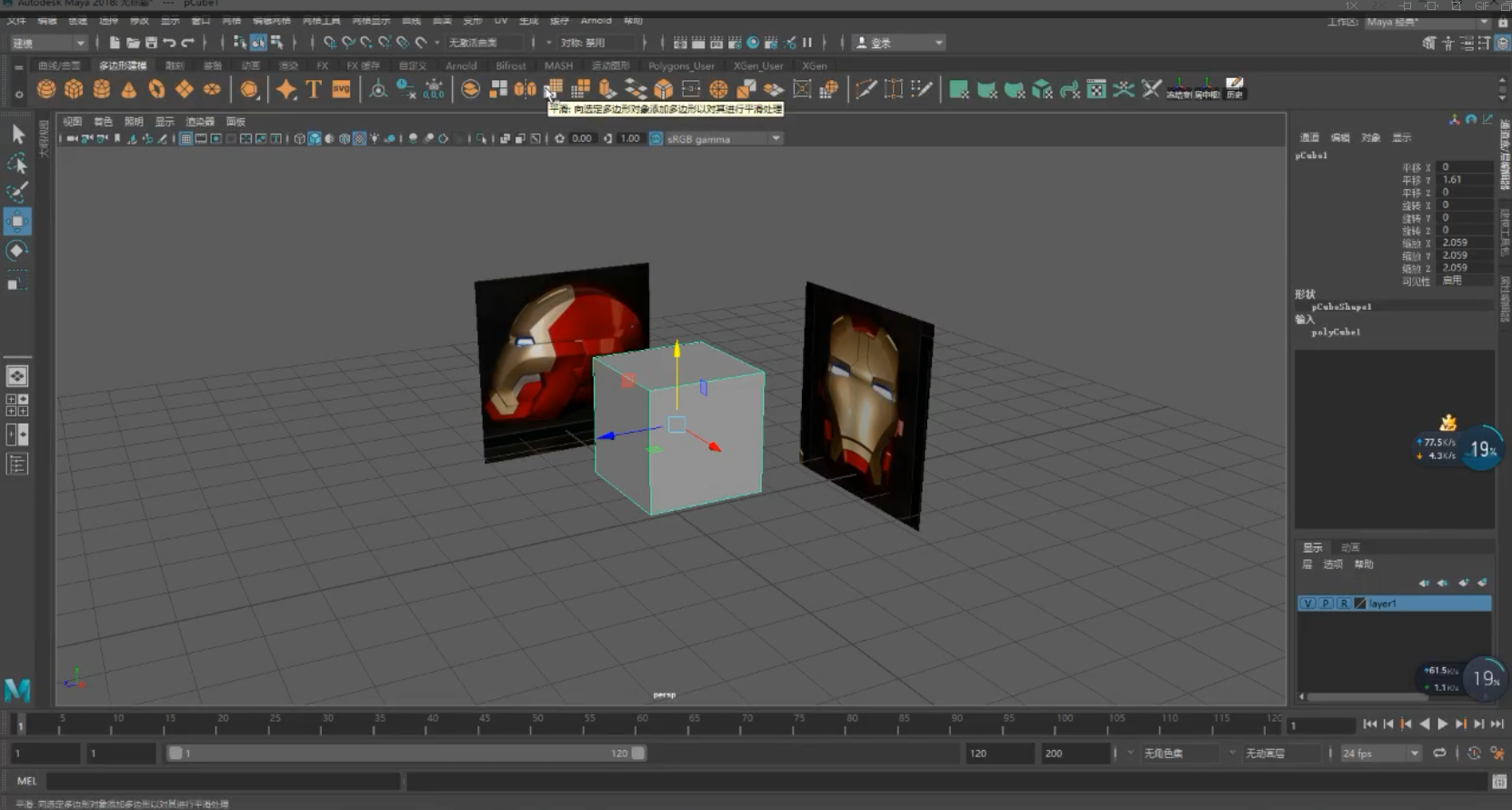Select the Lasso tool in toolbox
This screenshot has height=810, width=1512.
(x=17, y=164)
